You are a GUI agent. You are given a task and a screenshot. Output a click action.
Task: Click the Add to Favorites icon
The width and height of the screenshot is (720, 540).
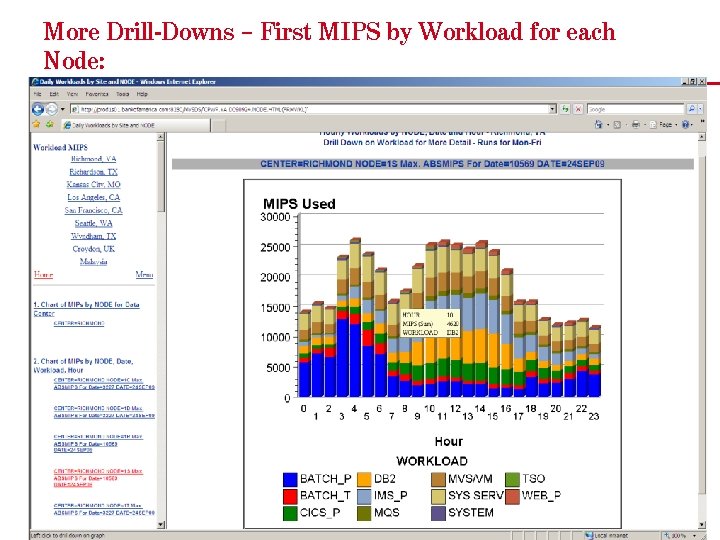(50, 124)
